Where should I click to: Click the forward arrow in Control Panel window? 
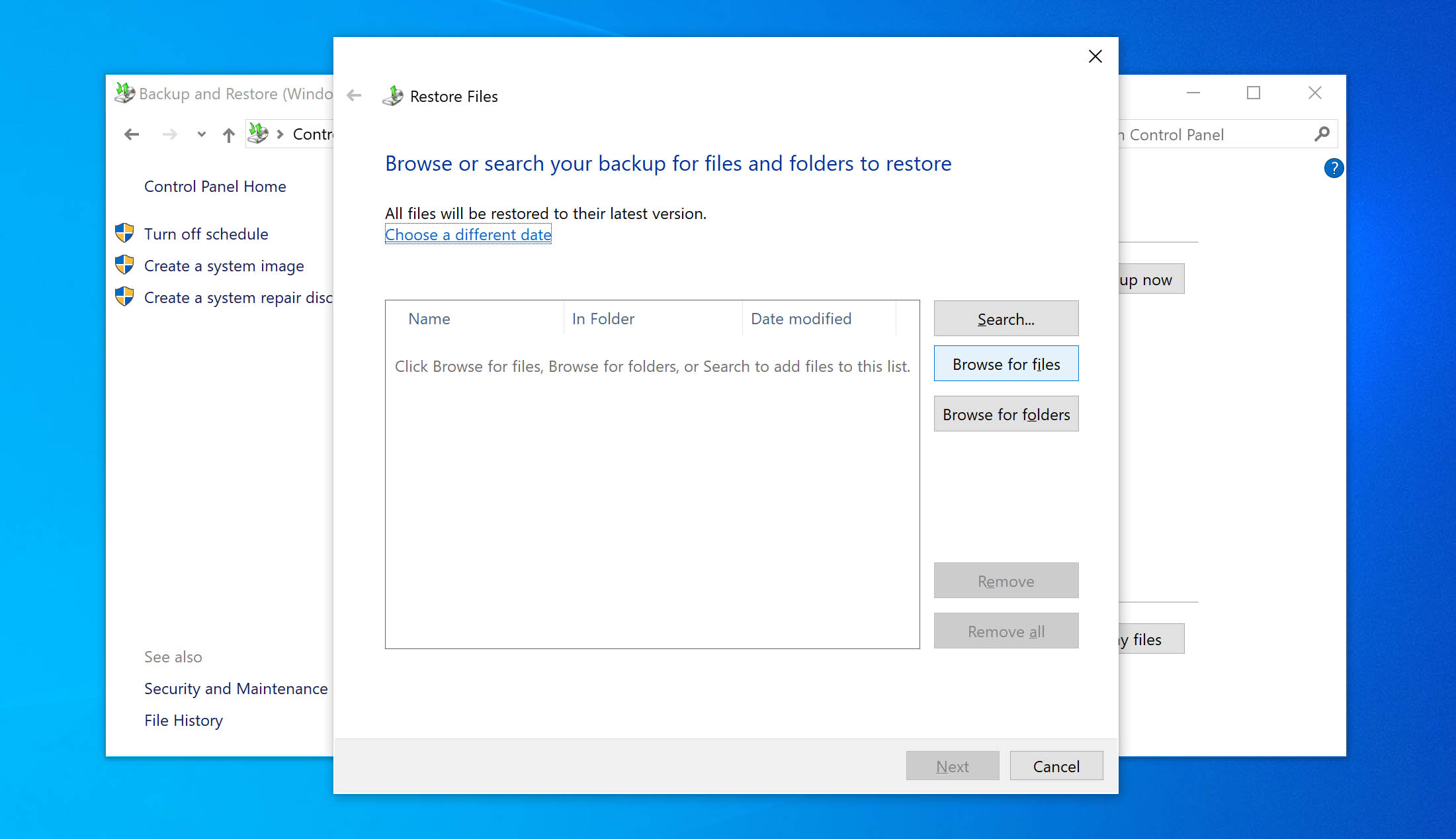[x=170, y=134]
